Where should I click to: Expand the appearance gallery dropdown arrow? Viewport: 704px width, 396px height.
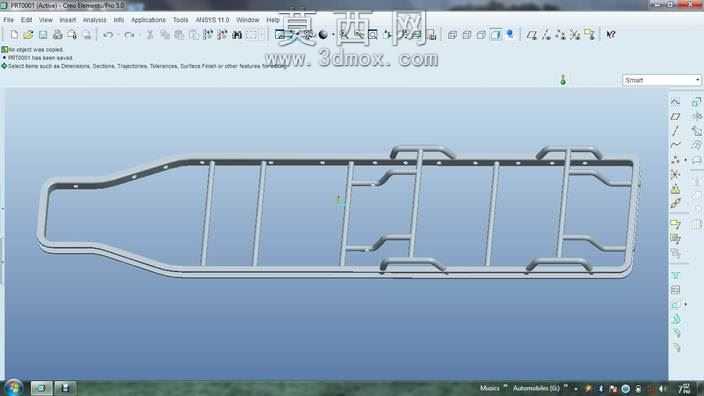pyautogui.click(x=333, y=35)
